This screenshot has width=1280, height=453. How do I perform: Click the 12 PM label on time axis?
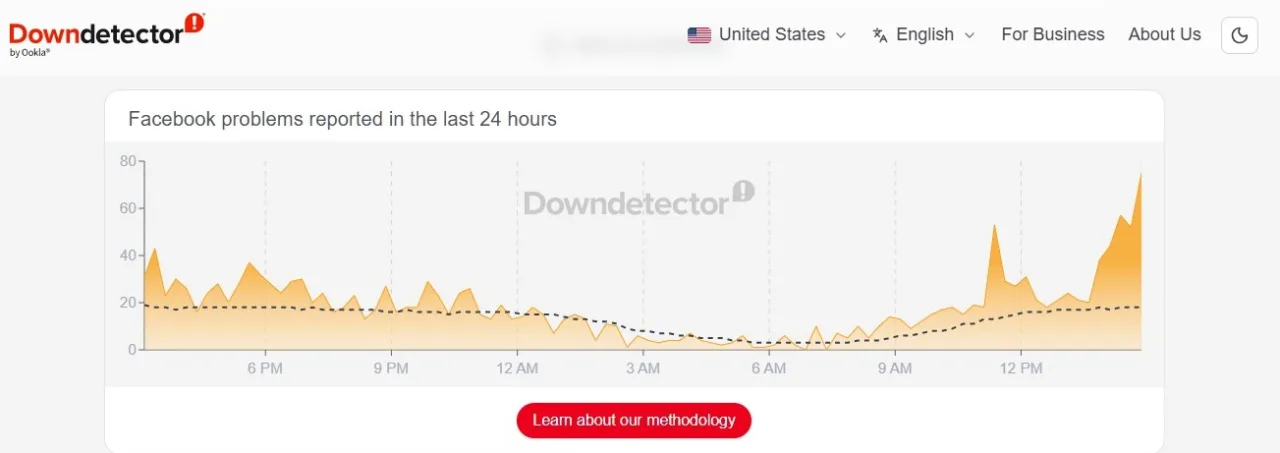1020,368
